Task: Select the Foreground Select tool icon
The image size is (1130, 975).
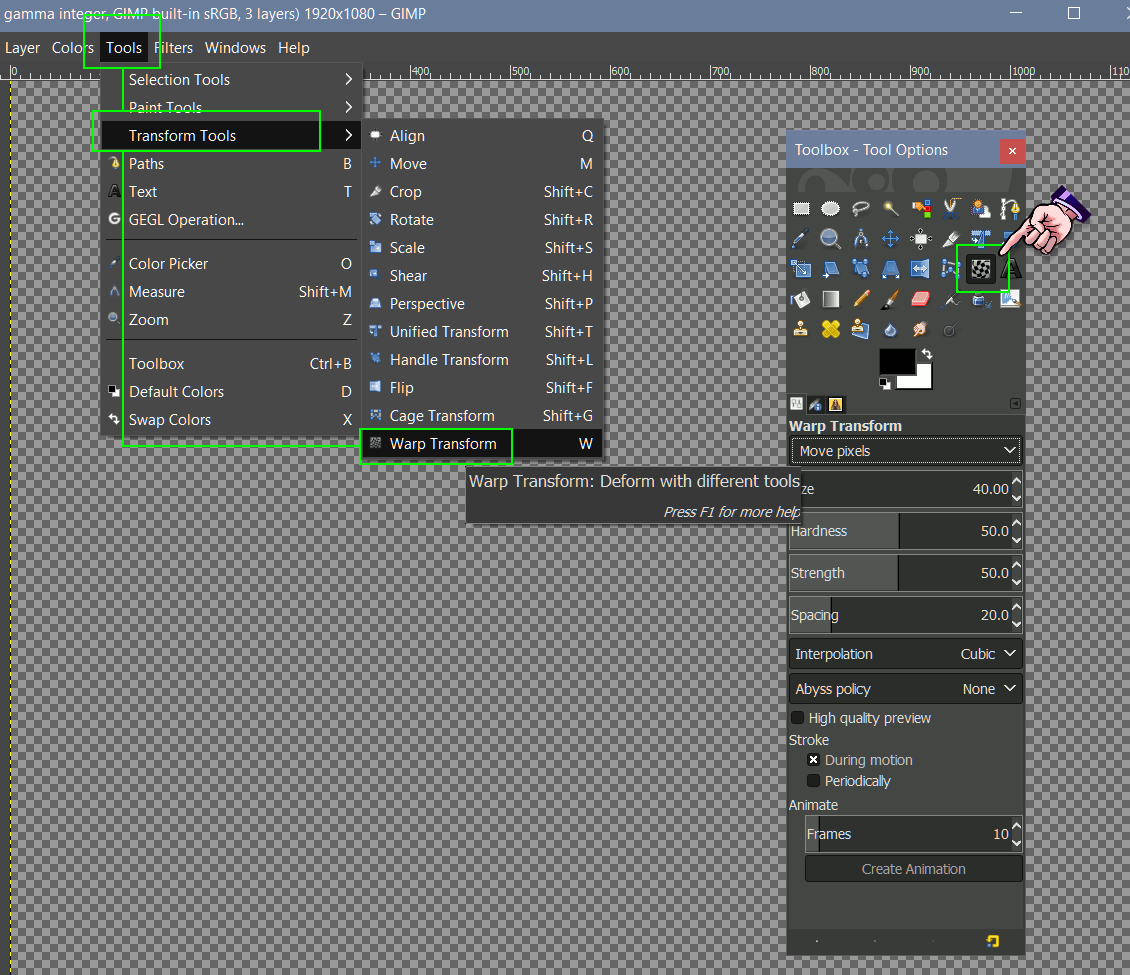Action: coord(981,209)
